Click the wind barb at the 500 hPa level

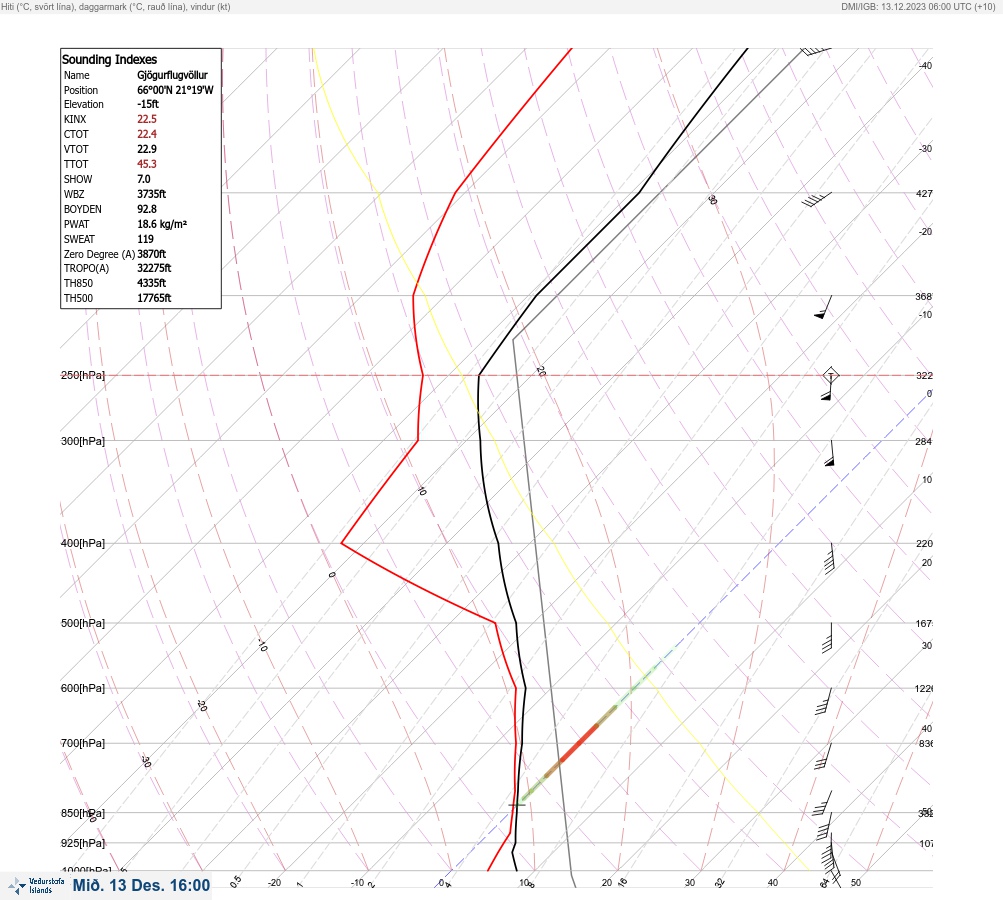point(828,638)
